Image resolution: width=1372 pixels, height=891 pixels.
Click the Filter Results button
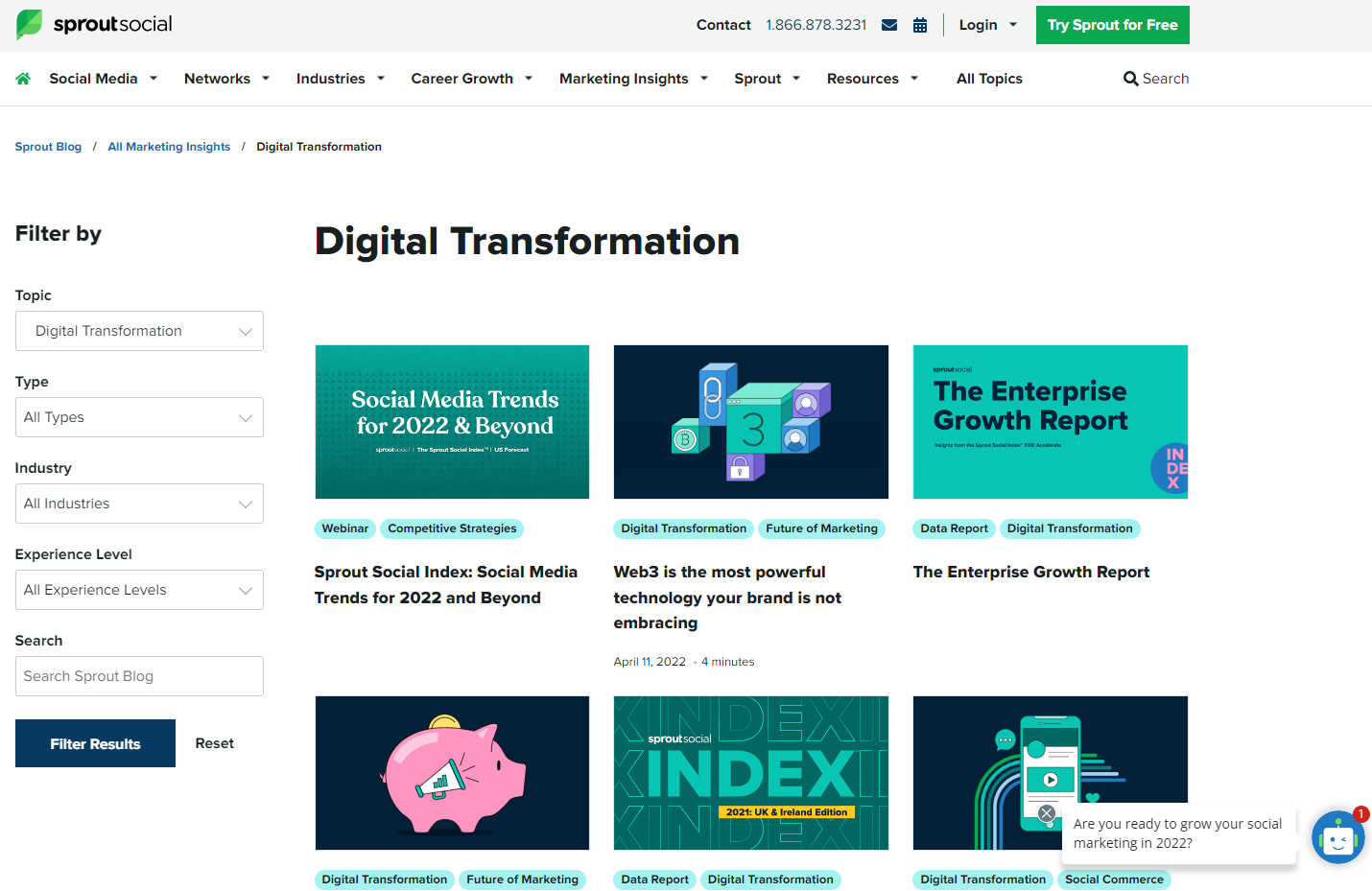(x=95, y=743)
